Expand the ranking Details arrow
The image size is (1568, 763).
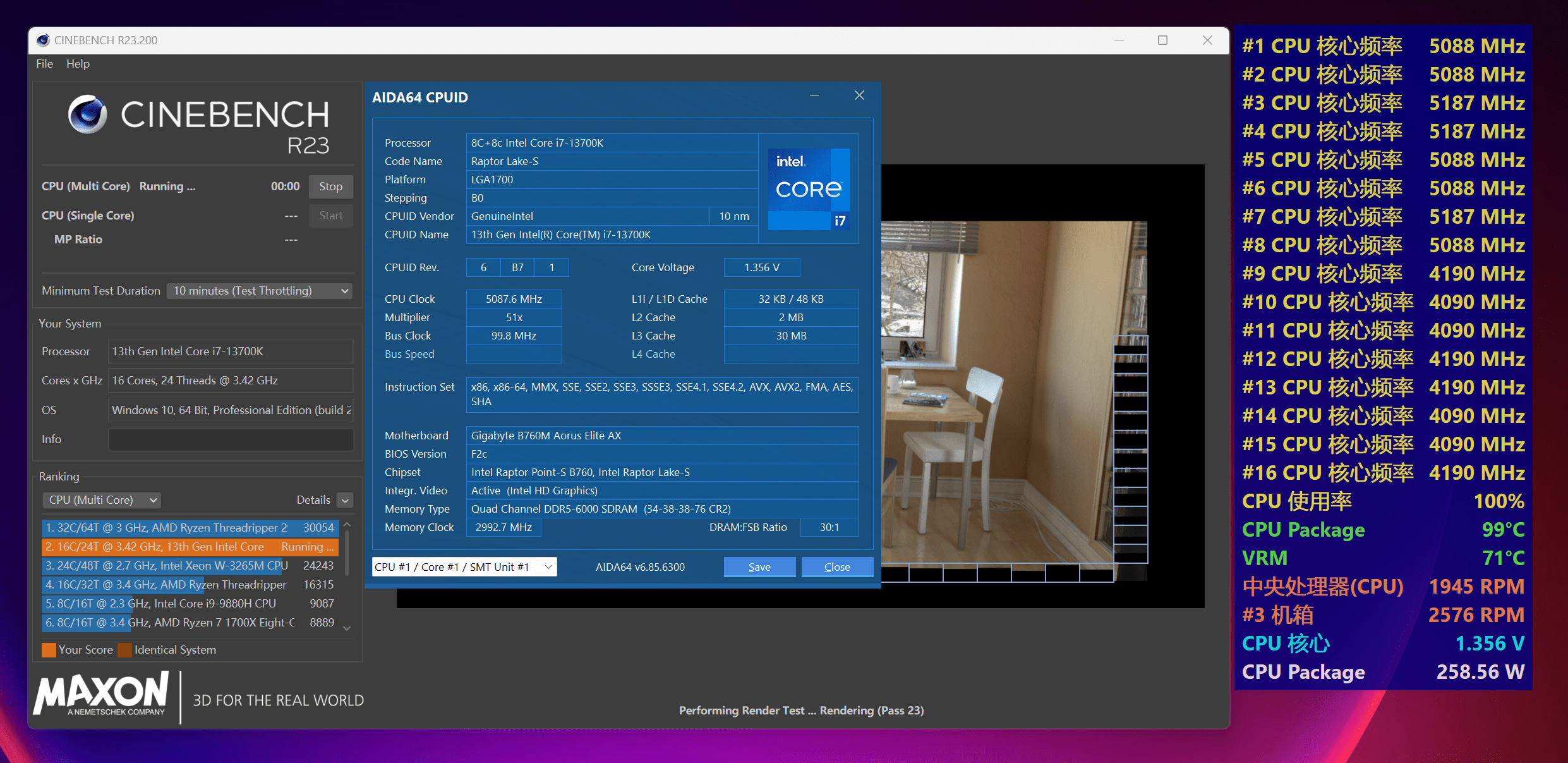click(x=345, y=501)
